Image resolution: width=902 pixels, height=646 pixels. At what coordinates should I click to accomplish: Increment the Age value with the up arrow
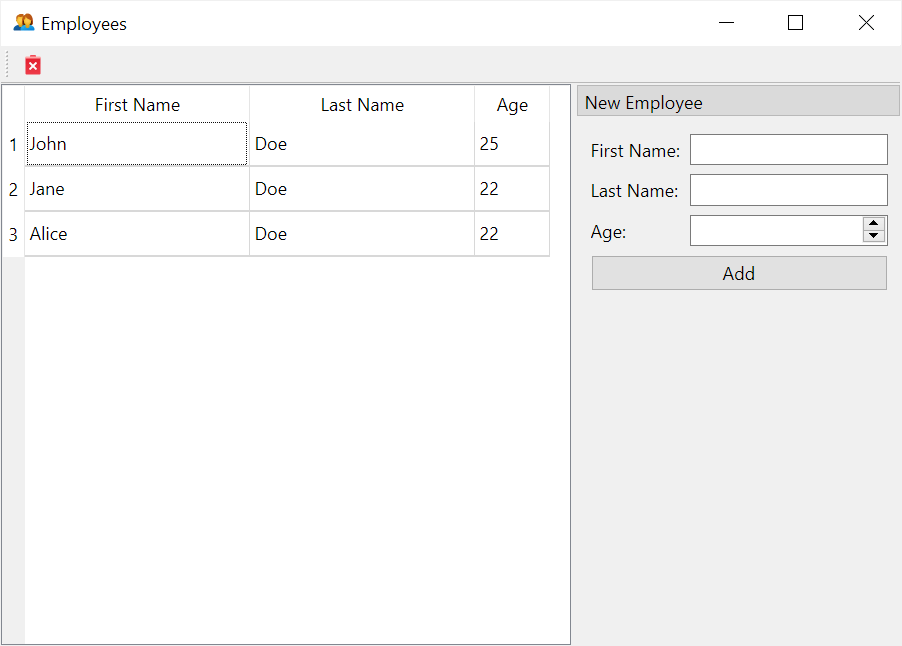pos(873,224)
